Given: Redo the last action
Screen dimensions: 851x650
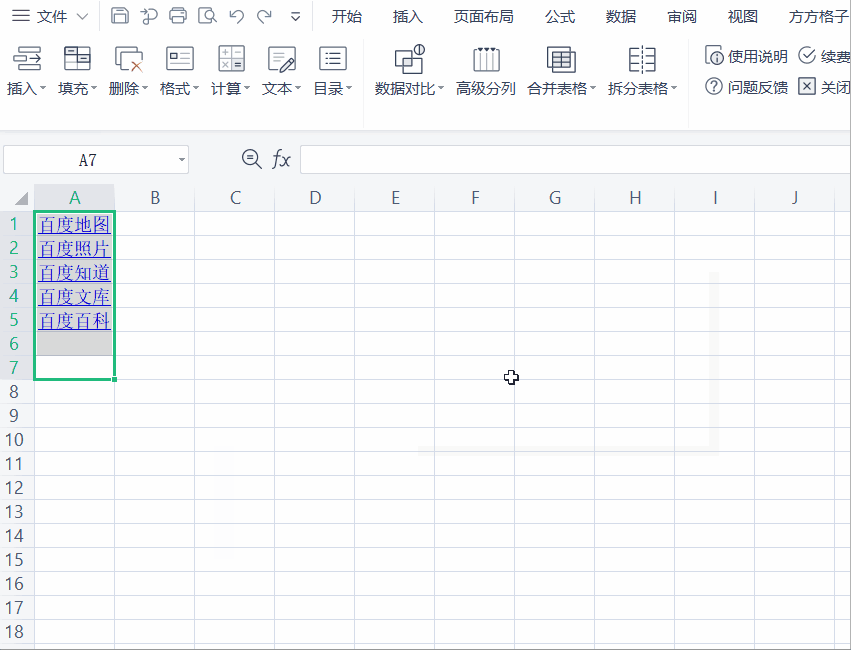Looking at the screenshot, I should [264, 16].
